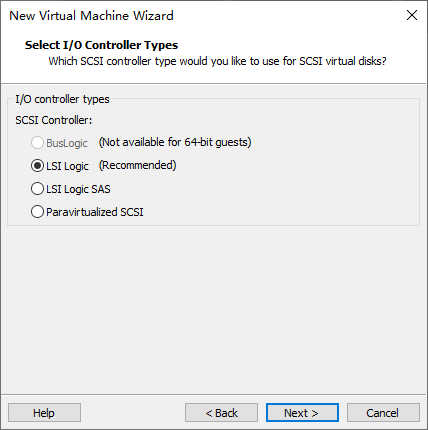Click the Next > button
The image size is (428, 430).
pyautogui.click(x=302, y=413)
